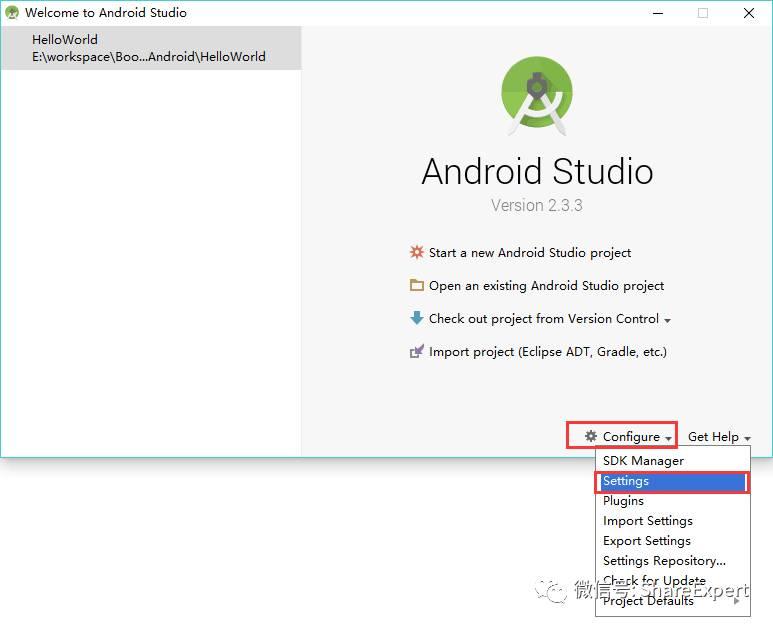This screenshot has width=773, height=625.
Task: Click the starburst icon for new project
Action: click(x=417, y=252)
